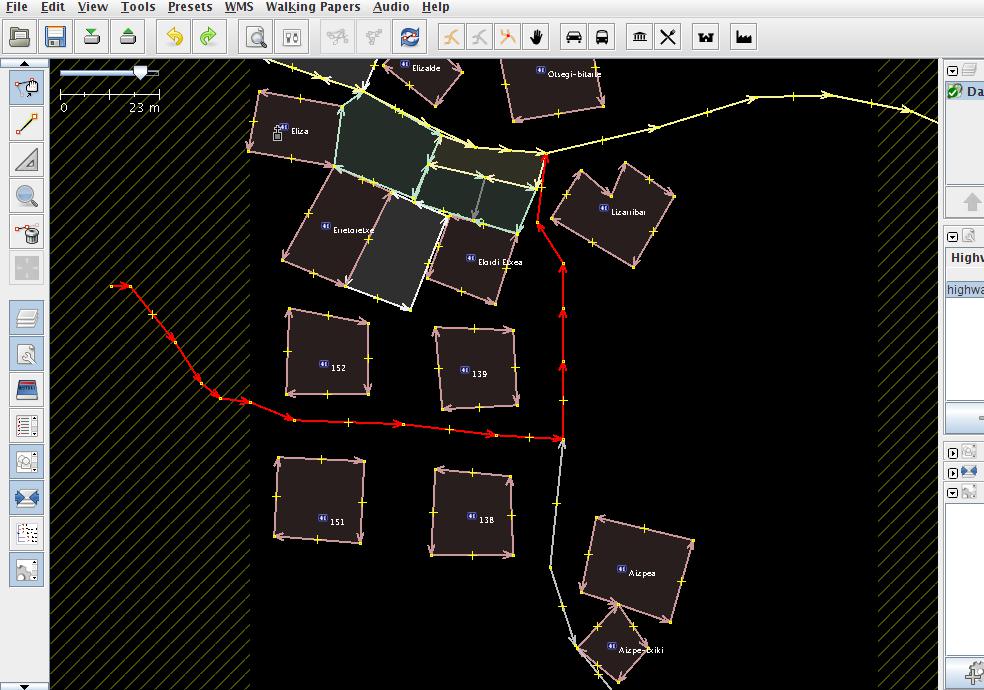This screenshot has width=984, height=690.
Task: Activate the Delete mode tool
Action: (x=27, y=232)
